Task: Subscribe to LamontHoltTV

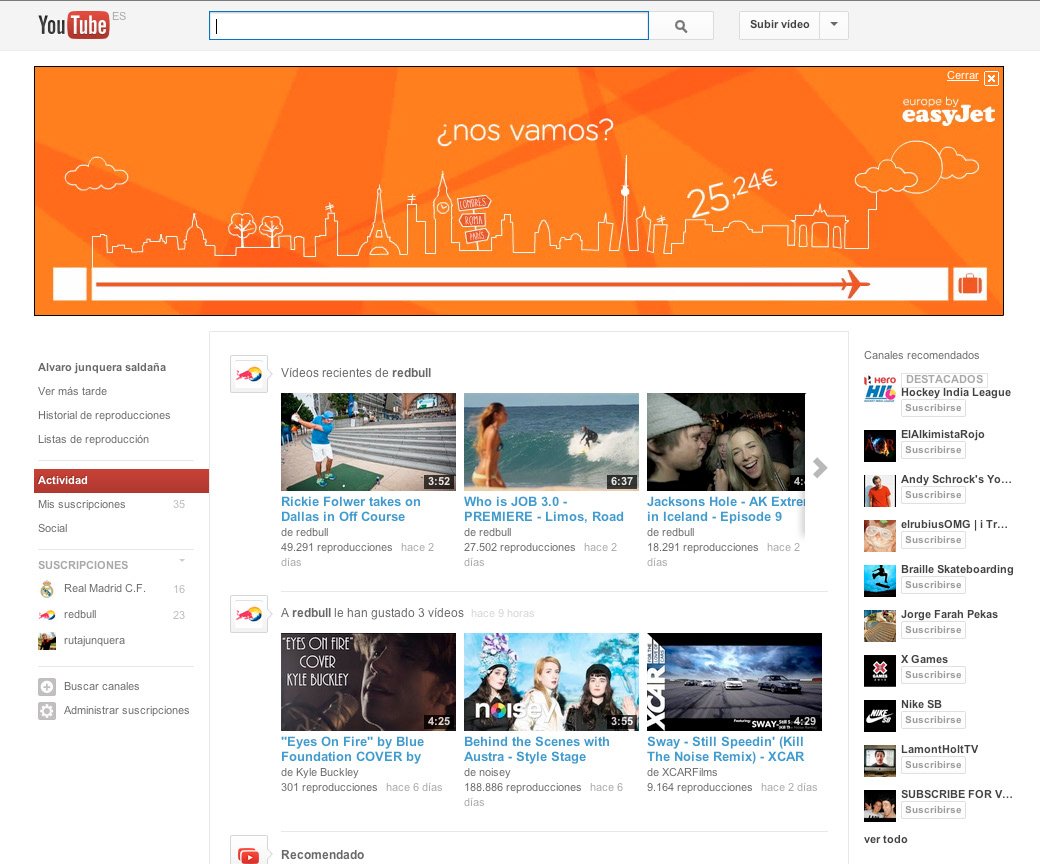Action: [933, 766]
